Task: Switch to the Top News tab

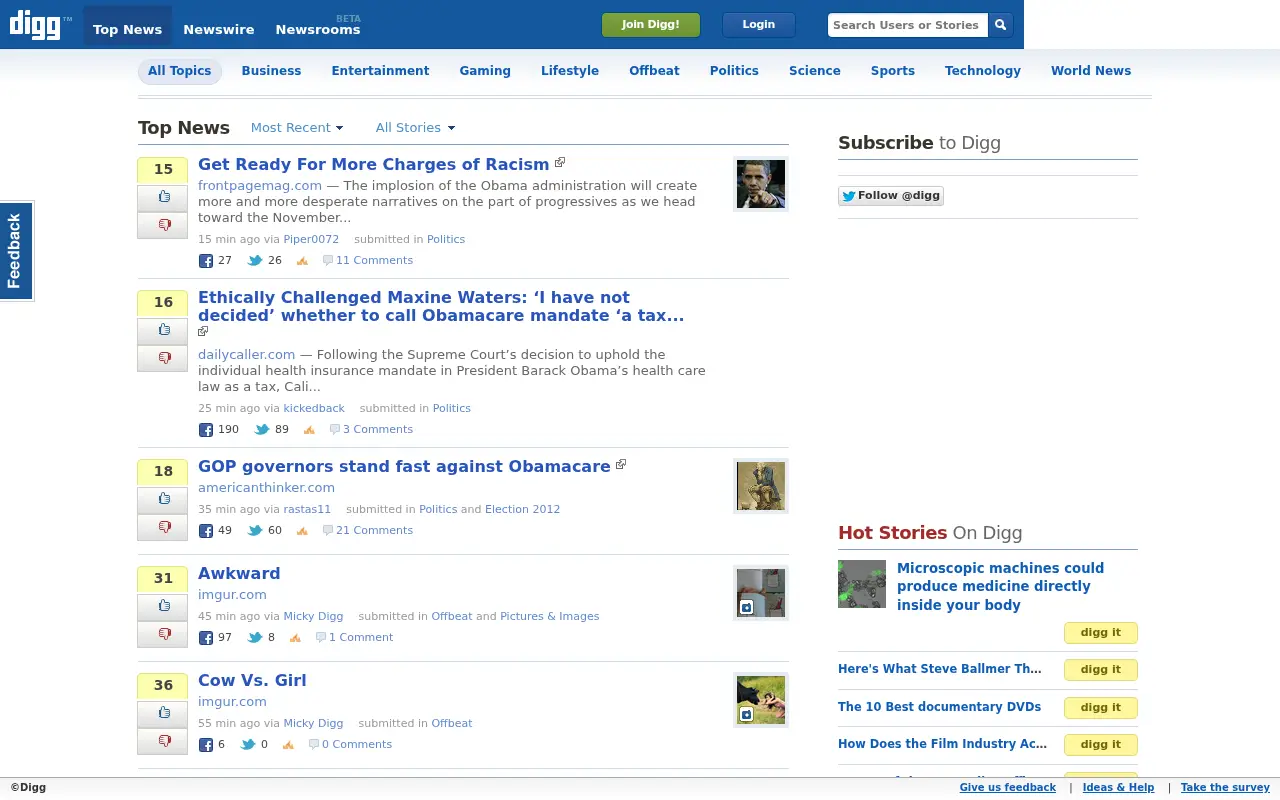Action: pos(127,26)
